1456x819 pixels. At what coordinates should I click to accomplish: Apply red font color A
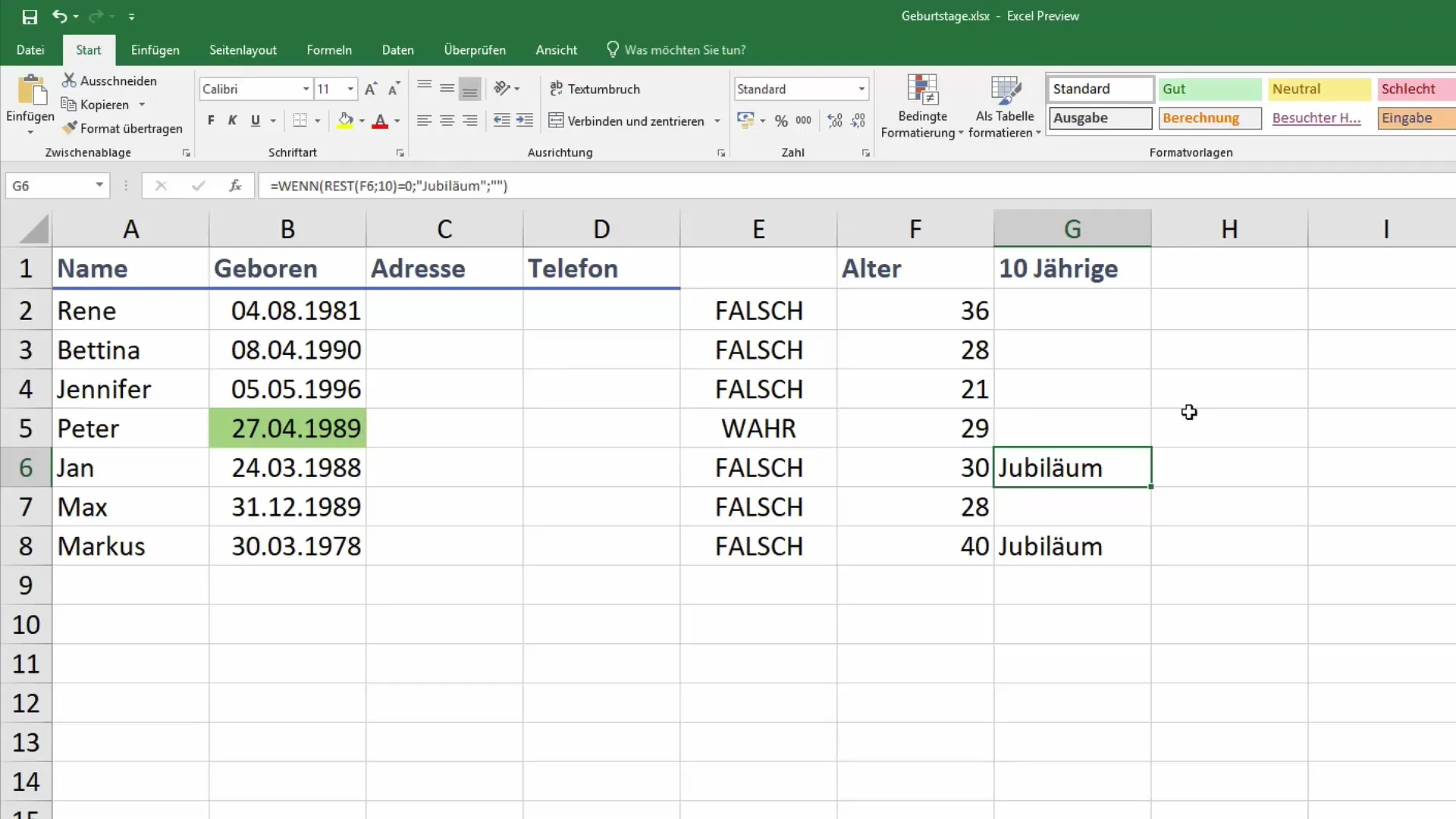click(380, 121)
